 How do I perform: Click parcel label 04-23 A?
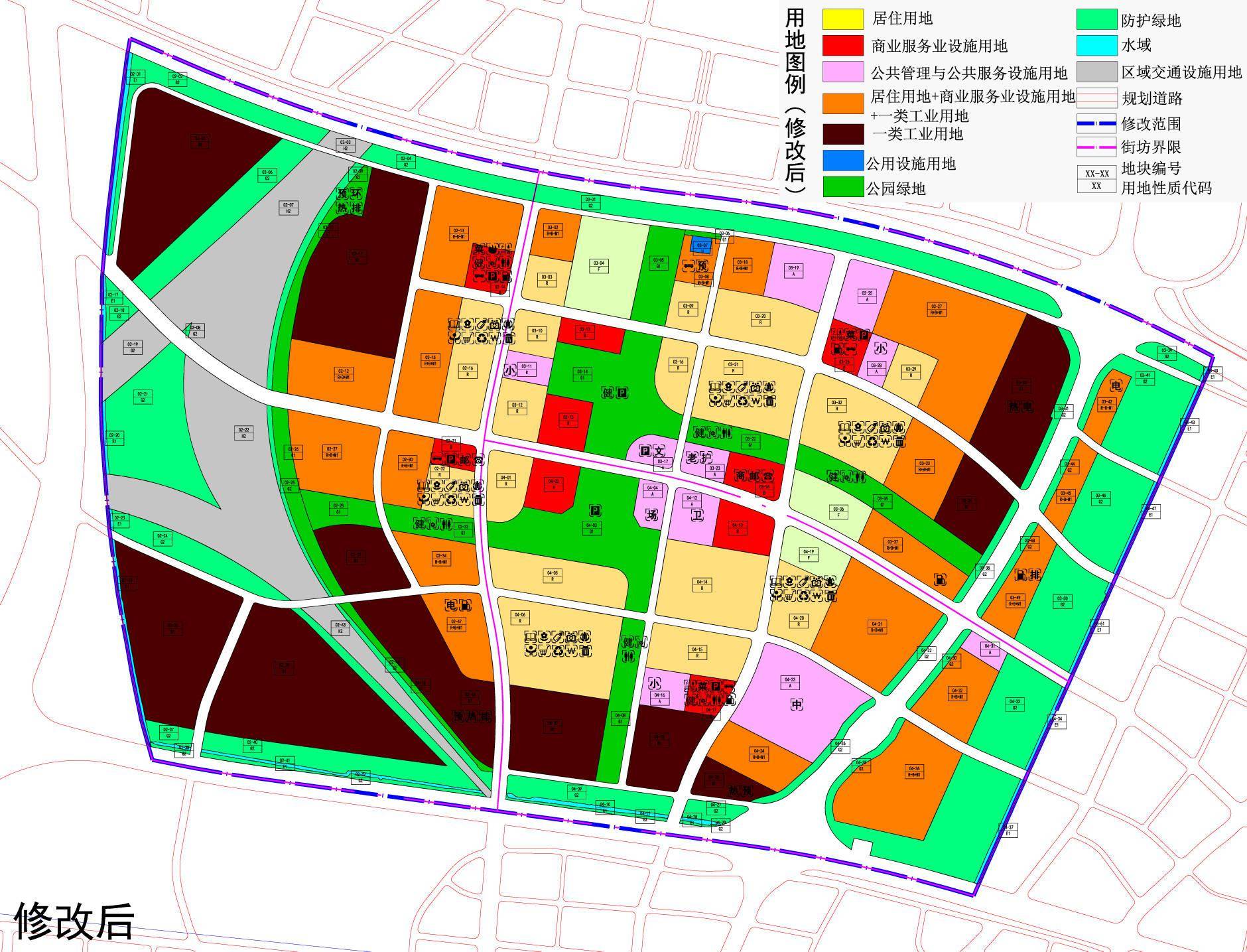pyautogui.click(x=790, y=683)
